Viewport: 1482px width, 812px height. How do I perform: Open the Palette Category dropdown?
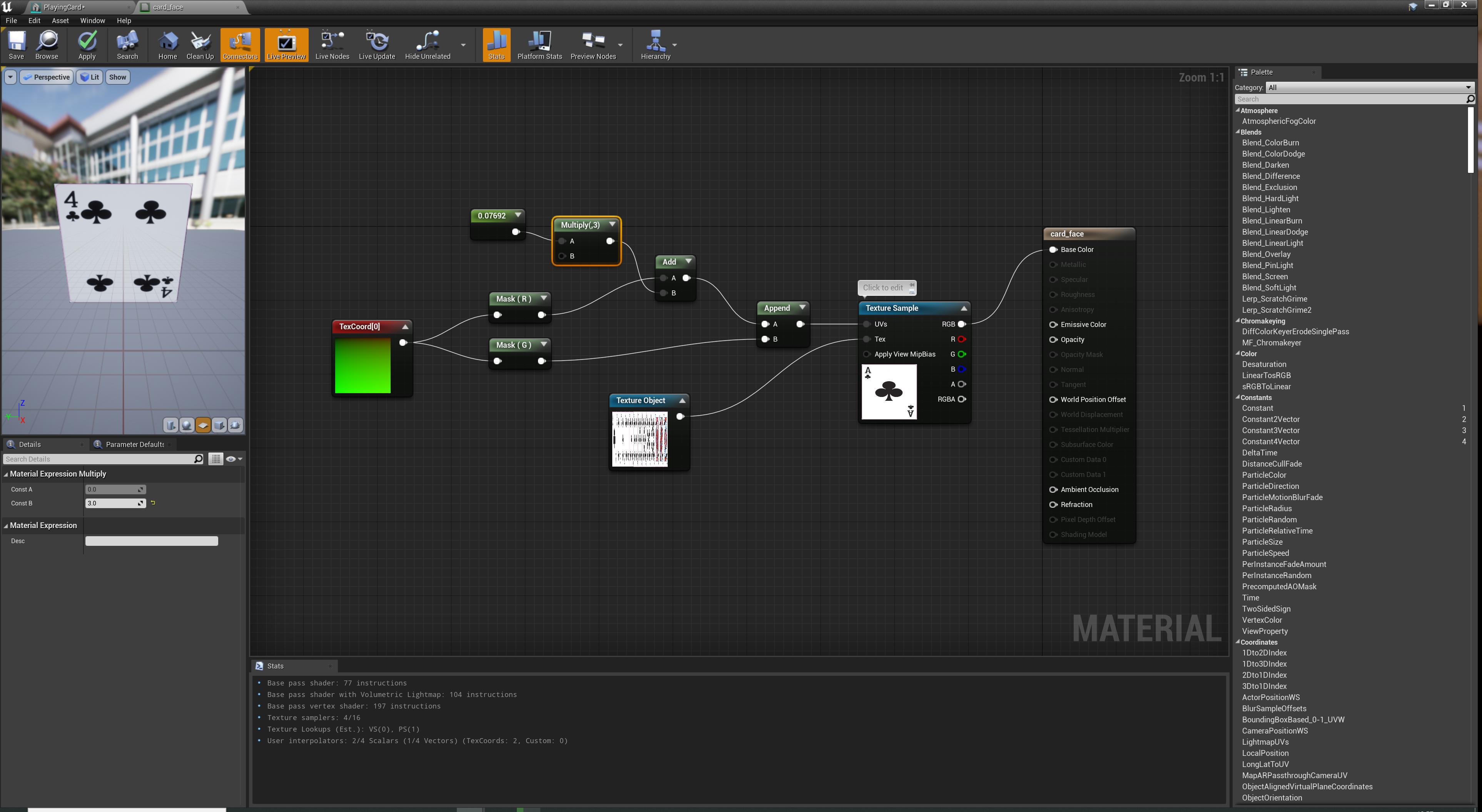click(1370, 87)
